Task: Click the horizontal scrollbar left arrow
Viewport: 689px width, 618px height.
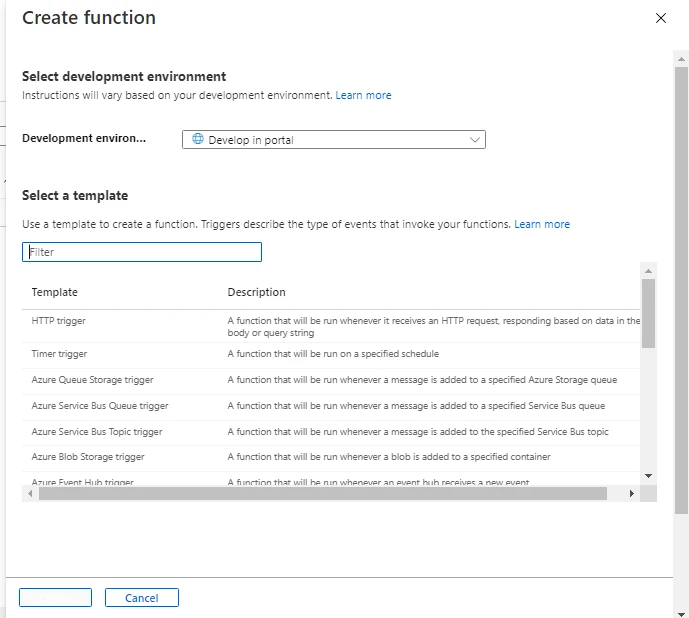Action: [30, 494]
